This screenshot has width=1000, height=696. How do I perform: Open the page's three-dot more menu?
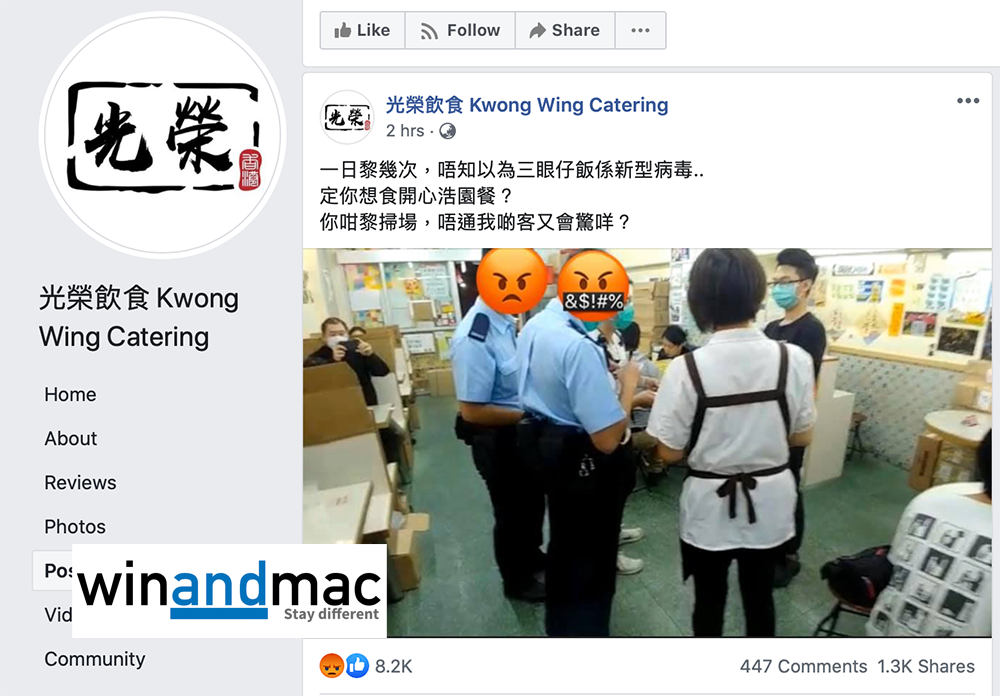[x=640, y=30]
